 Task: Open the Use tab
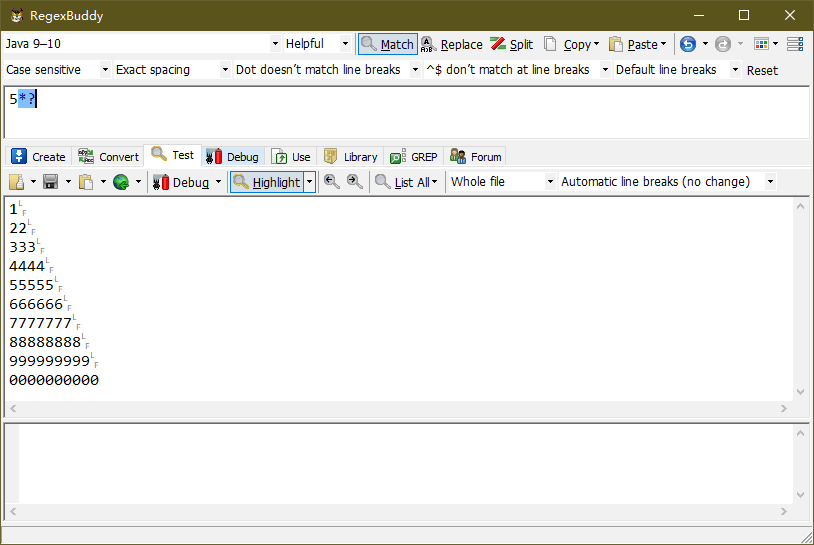pyautogui.click(x=291, y=156)
